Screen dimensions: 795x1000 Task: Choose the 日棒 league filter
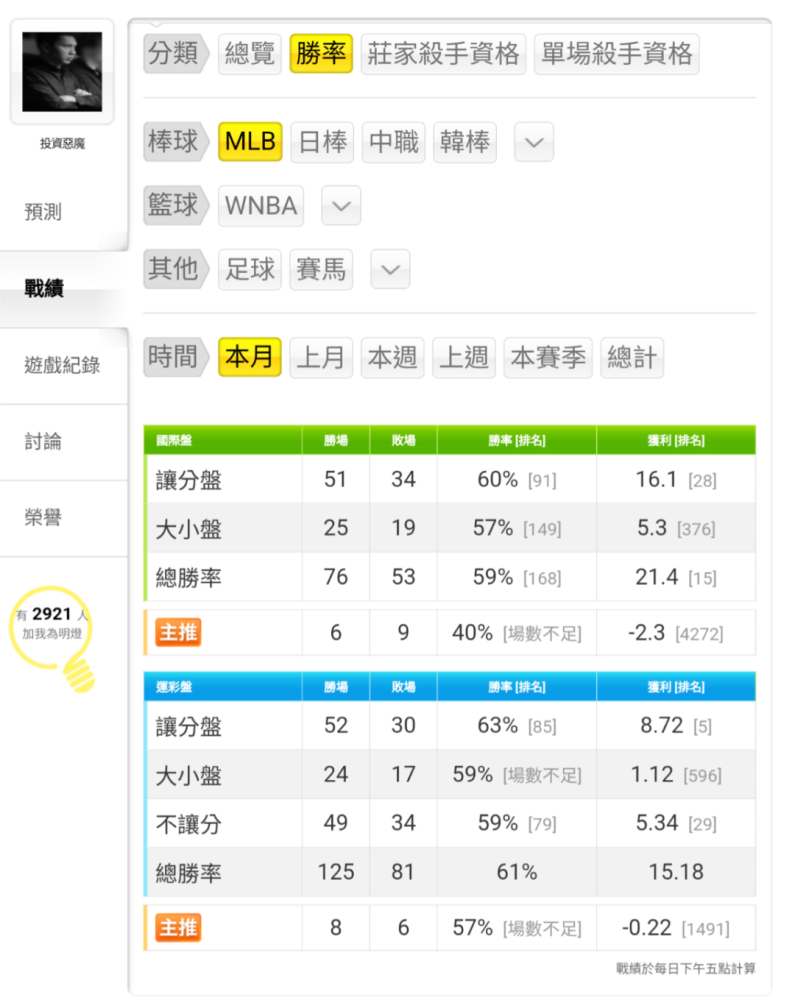[x=322, y=142]
